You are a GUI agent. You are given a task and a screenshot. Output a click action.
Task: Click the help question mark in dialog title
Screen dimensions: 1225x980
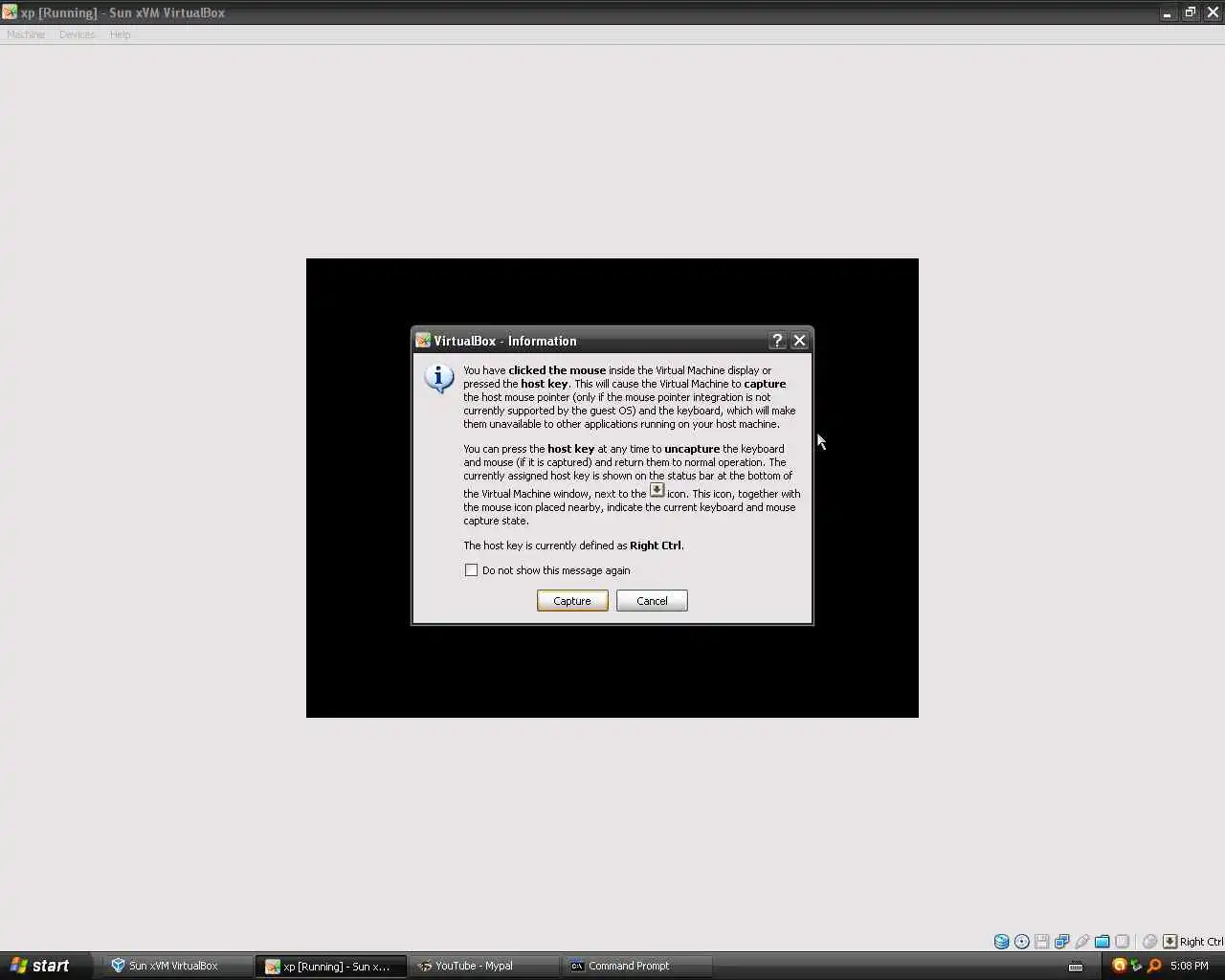777,341
